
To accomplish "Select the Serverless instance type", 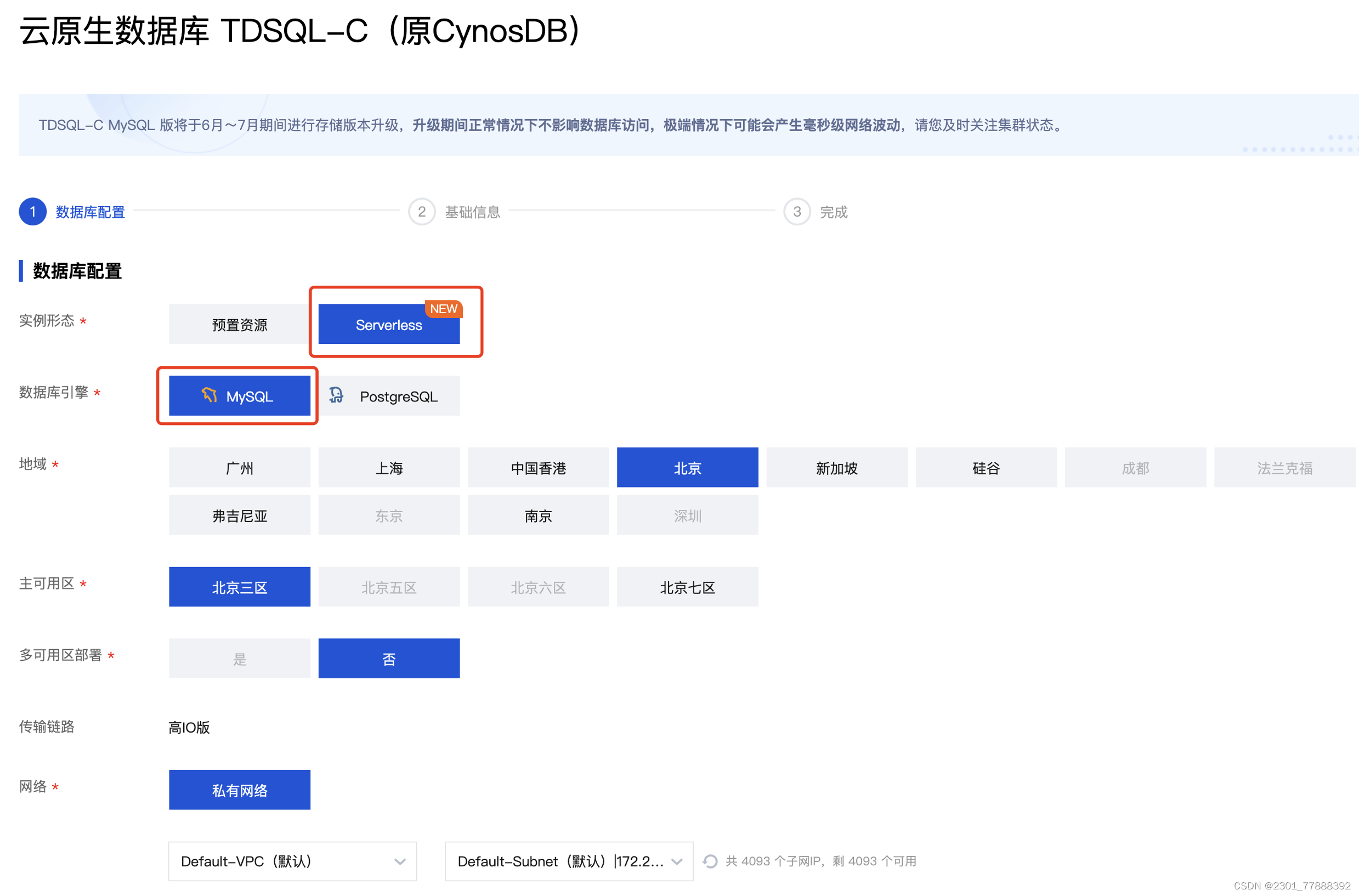I will coord(389,324).
